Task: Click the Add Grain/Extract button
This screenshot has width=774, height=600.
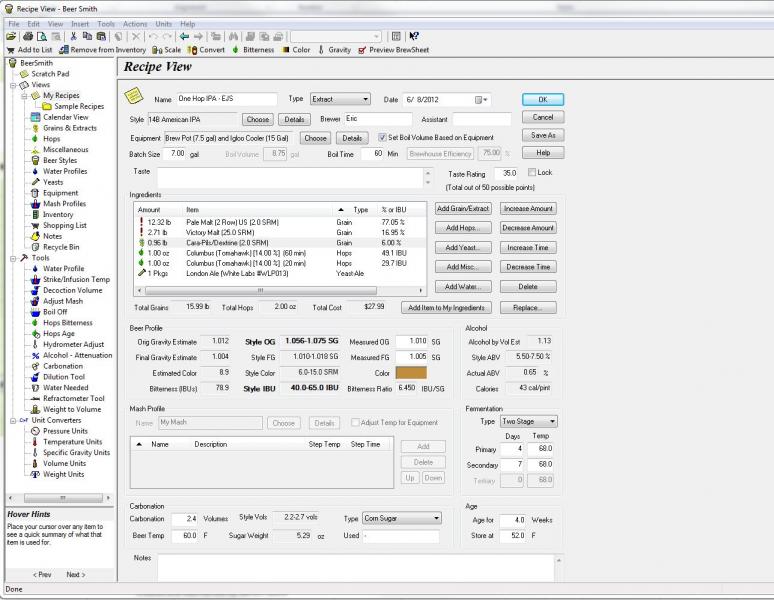Action: (463, 209)
